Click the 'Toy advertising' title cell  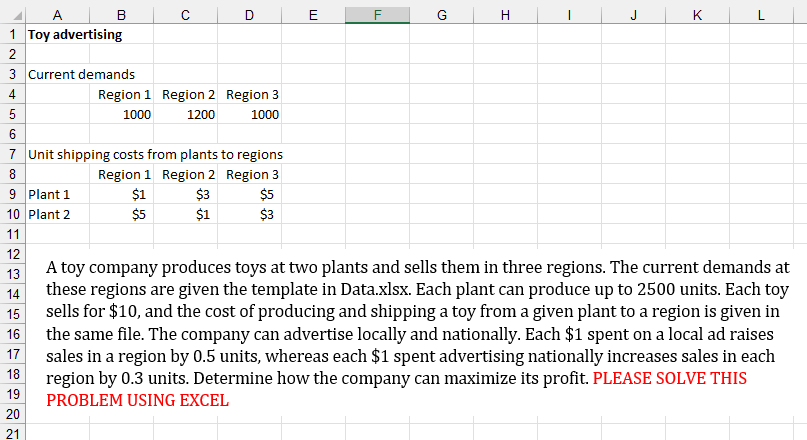[75, 34]
